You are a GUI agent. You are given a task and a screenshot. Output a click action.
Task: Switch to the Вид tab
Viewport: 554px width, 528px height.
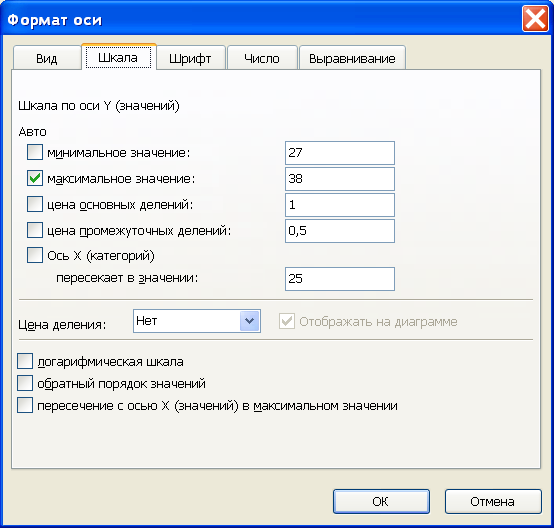[47, 58]
